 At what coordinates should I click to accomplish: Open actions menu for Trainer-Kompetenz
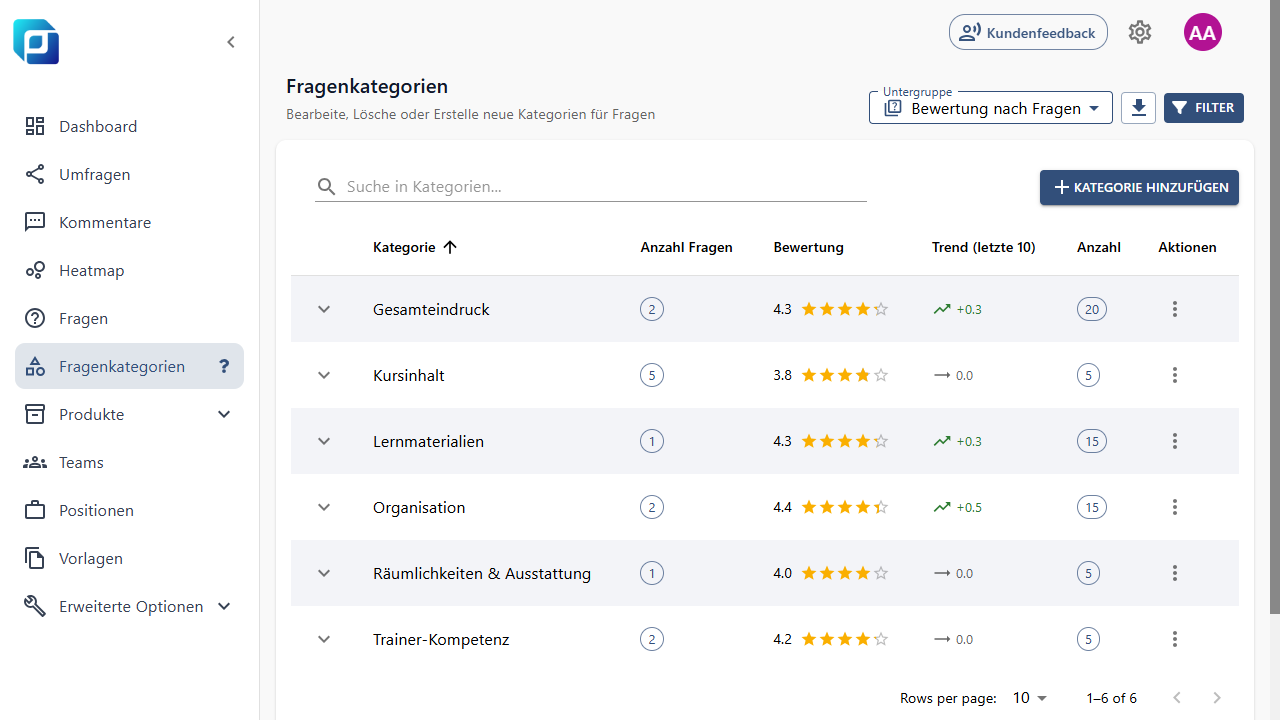point(1175,639)
